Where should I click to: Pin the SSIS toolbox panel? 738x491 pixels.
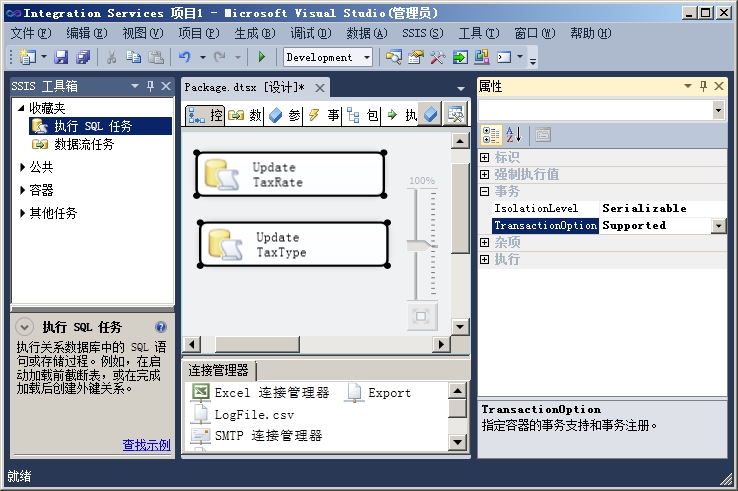pyautogui.click(x=151, y=86)
